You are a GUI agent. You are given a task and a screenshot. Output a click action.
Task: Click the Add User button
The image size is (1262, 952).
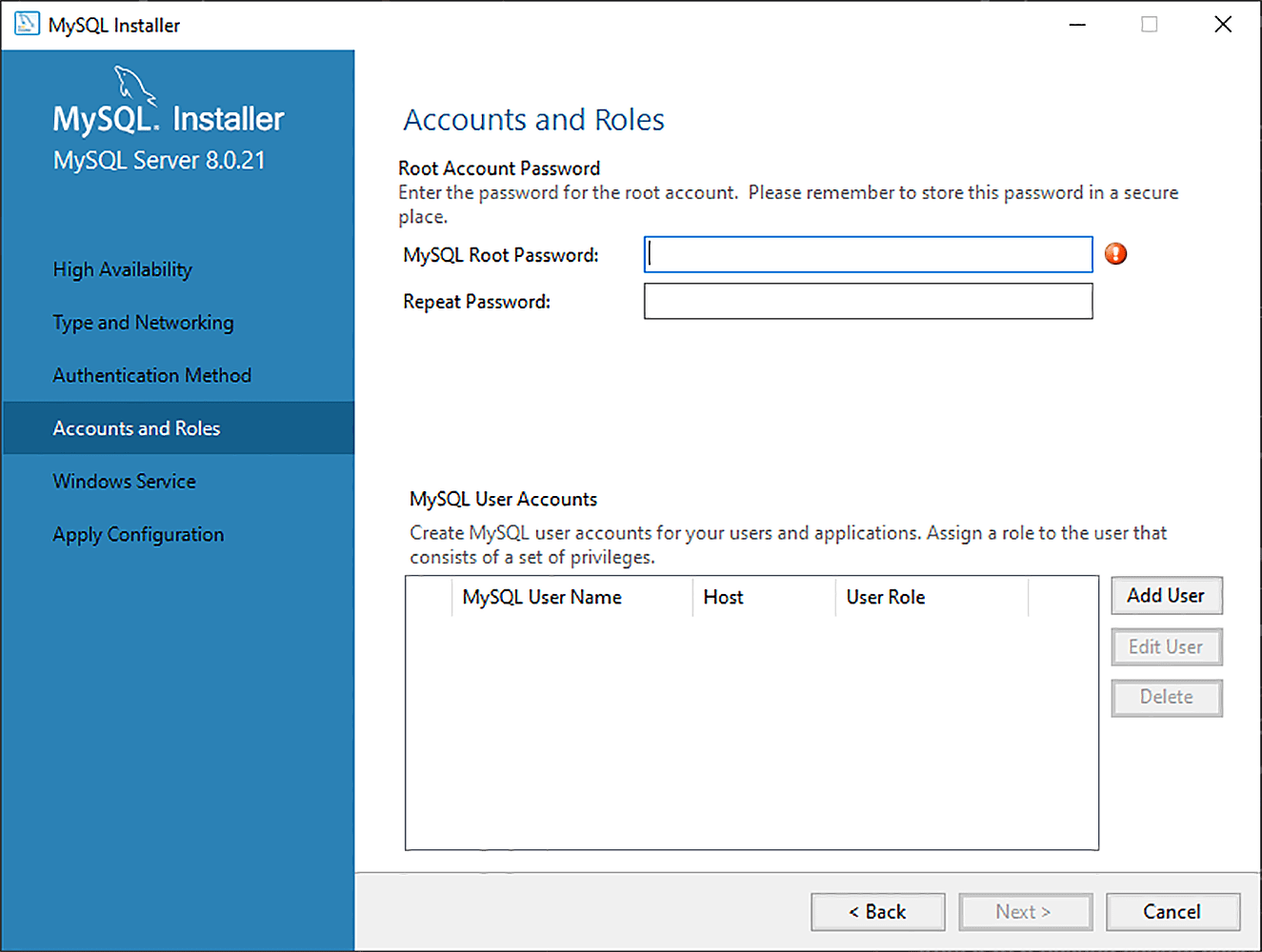point(1166,595)
